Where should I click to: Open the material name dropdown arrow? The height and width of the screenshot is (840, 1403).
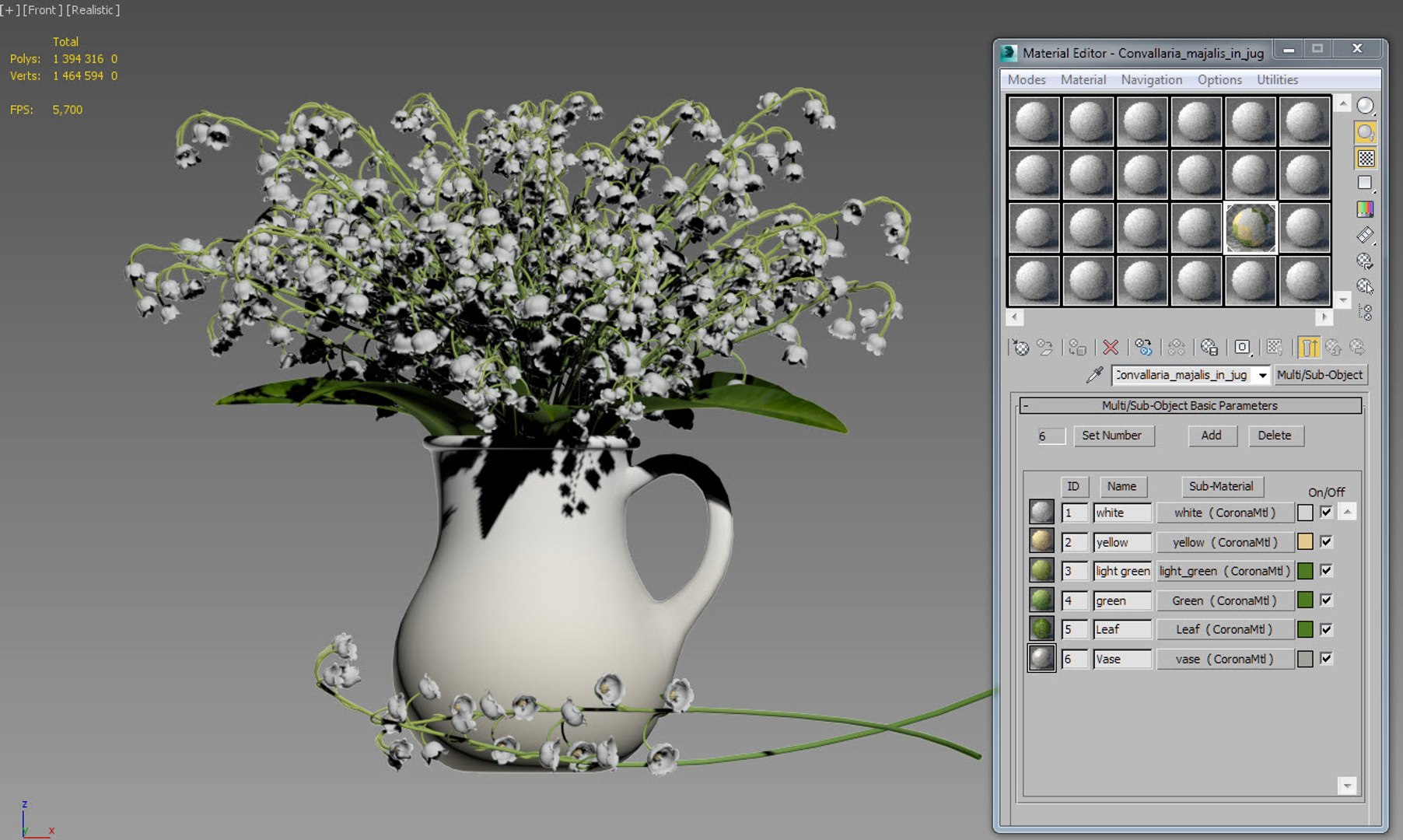(x=1262, y=375)
